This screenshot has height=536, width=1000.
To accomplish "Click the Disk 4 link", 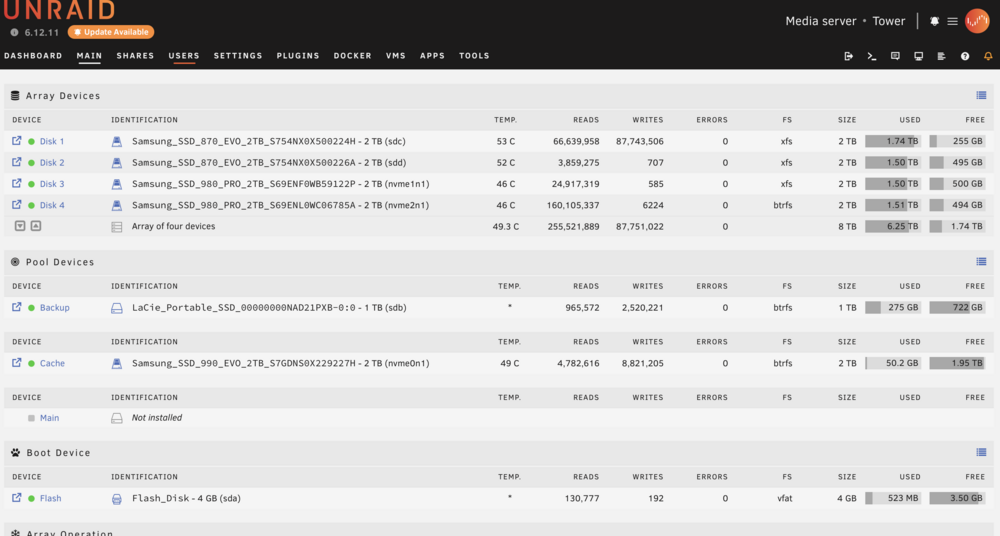I will (x=52, y=205).
